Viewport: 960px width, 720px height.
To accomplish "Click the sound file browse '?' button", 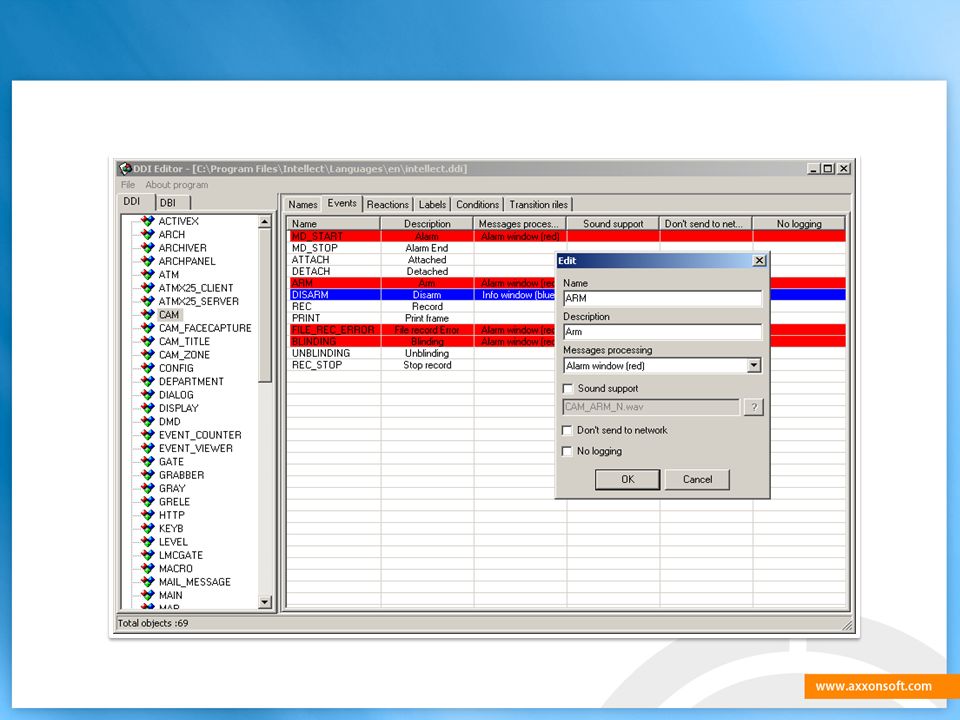I will tap(754, 407).
